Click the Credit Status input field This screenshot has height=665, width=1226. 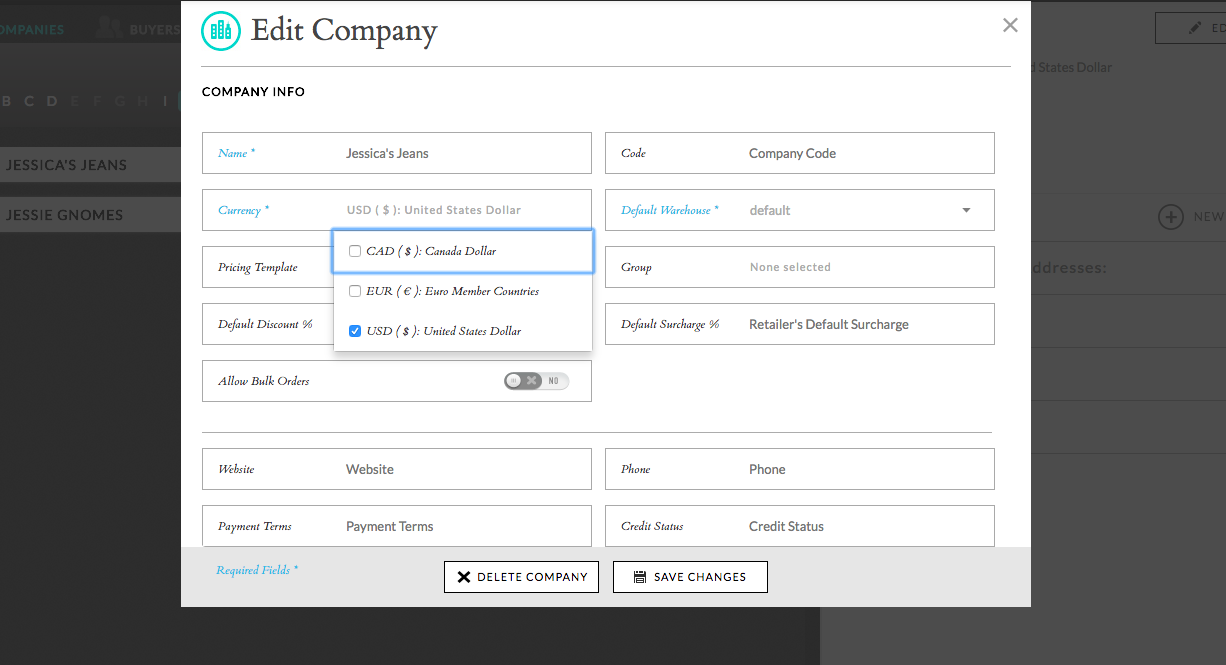(800, 526)
